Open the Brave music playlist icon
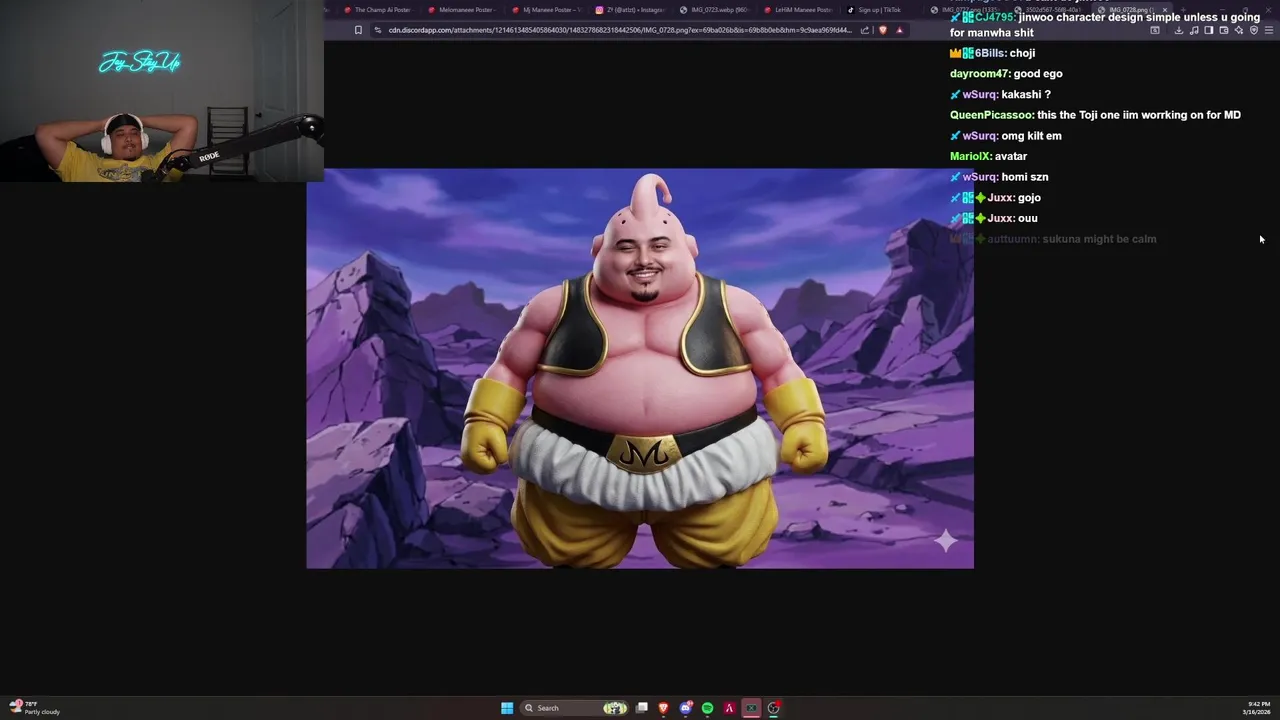 coord(1194,30)
